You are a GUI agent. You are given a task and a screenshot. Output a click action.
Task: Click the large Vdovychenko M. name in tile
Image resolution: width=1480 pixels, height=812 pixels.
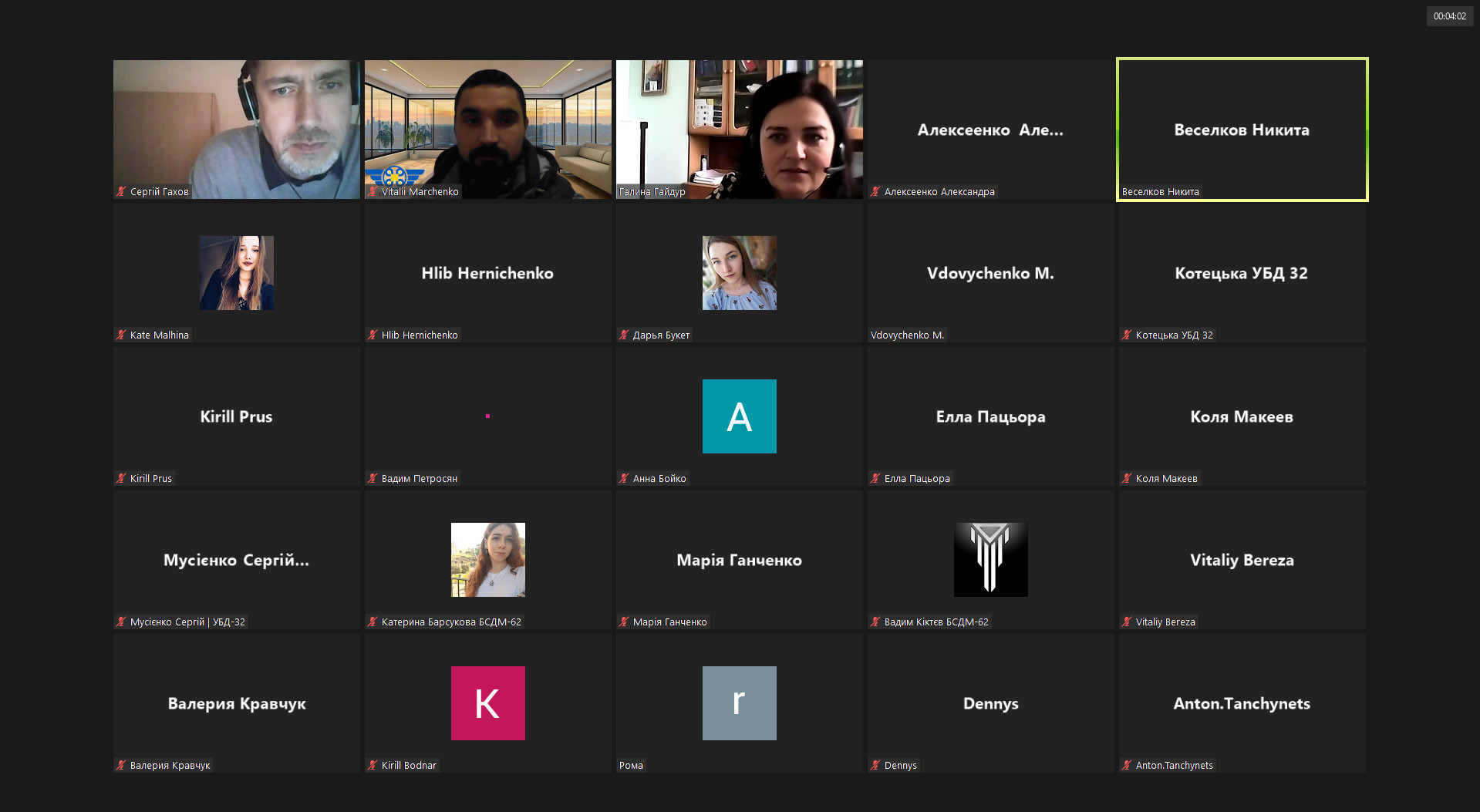point(990,274)
